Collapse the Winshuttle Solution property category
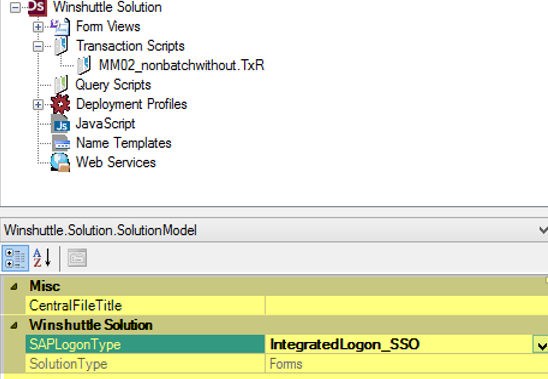This screenshot has height=379, width=548. (14, 326)
